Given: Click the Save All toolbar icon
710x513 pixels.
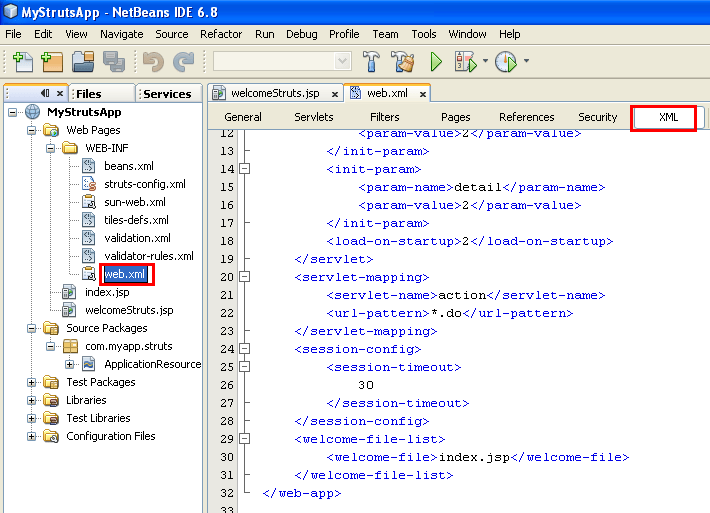Looking at the screenshot, I should coord(114,62).
